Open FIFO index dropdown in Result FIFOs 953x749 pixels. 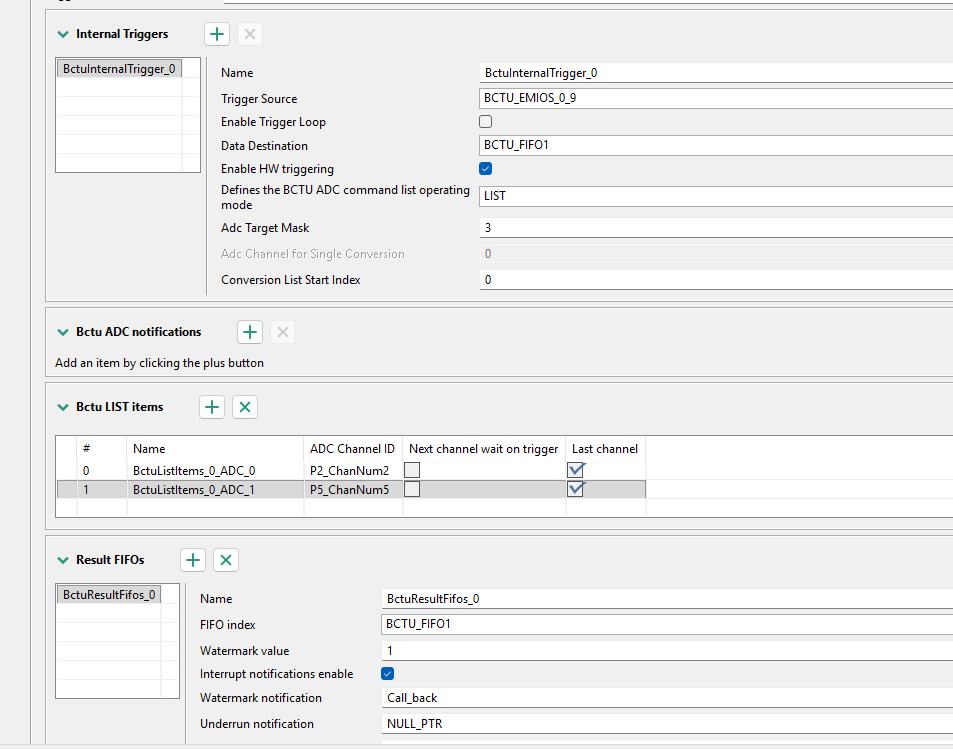point(667,624)
